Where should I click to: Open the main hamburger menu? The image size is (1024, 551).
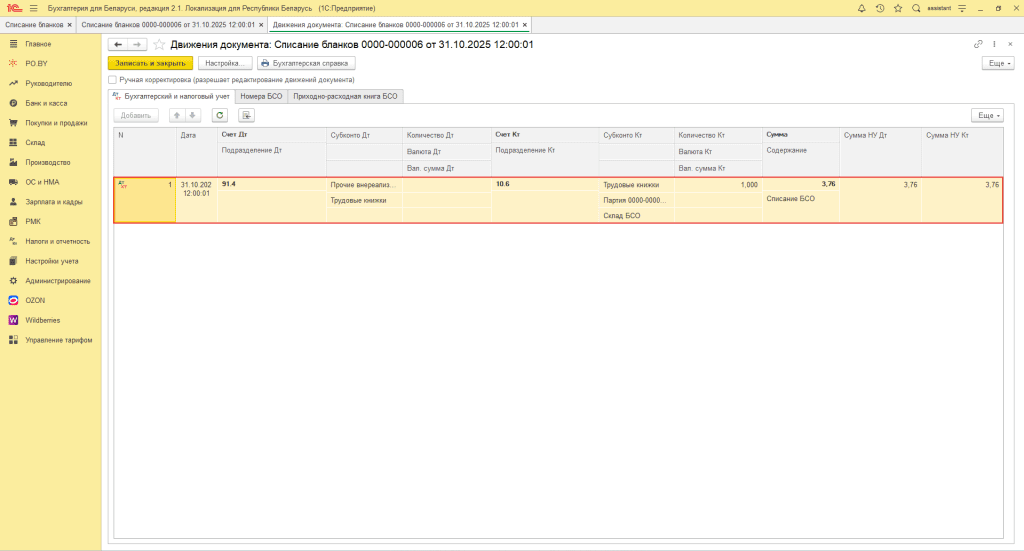click(33, 8)
